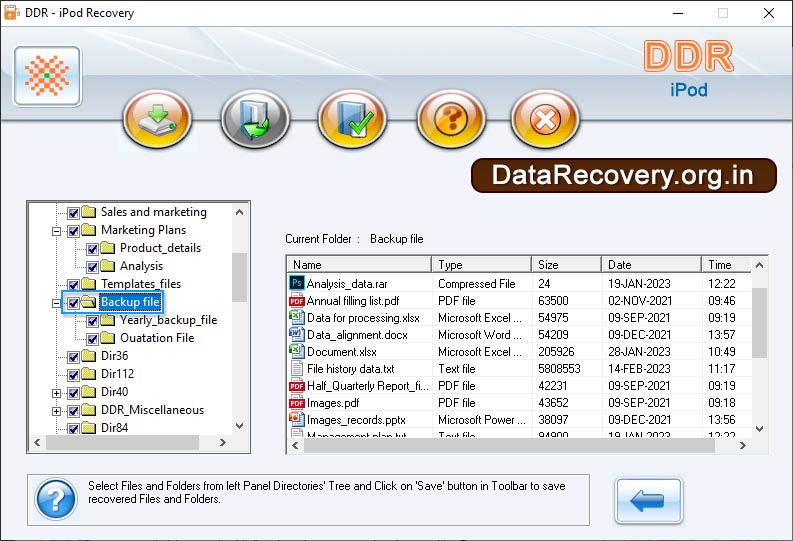Image resolution: width=793 pixels, height=541 pixels.
Task: Toggle the Marketing Plans checkbox
Action: [73, 231]
